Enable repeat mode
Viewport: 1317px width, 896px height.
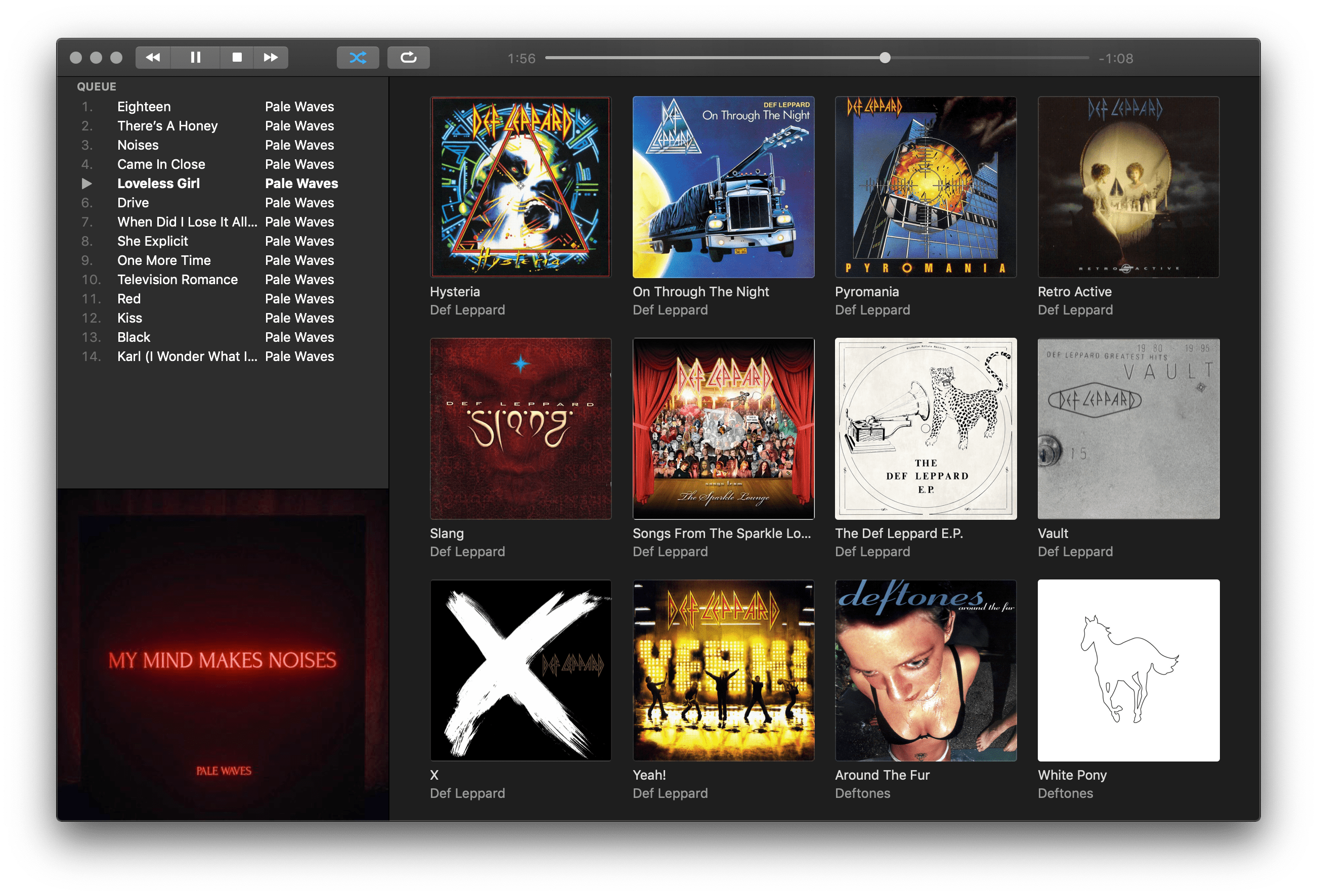(409, 57)
